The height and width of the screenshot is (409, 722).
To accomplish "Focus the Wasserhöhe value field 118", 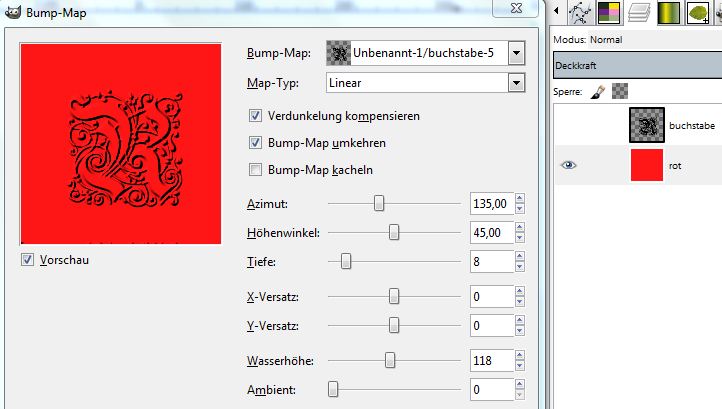I will click(x=492, y=361).
